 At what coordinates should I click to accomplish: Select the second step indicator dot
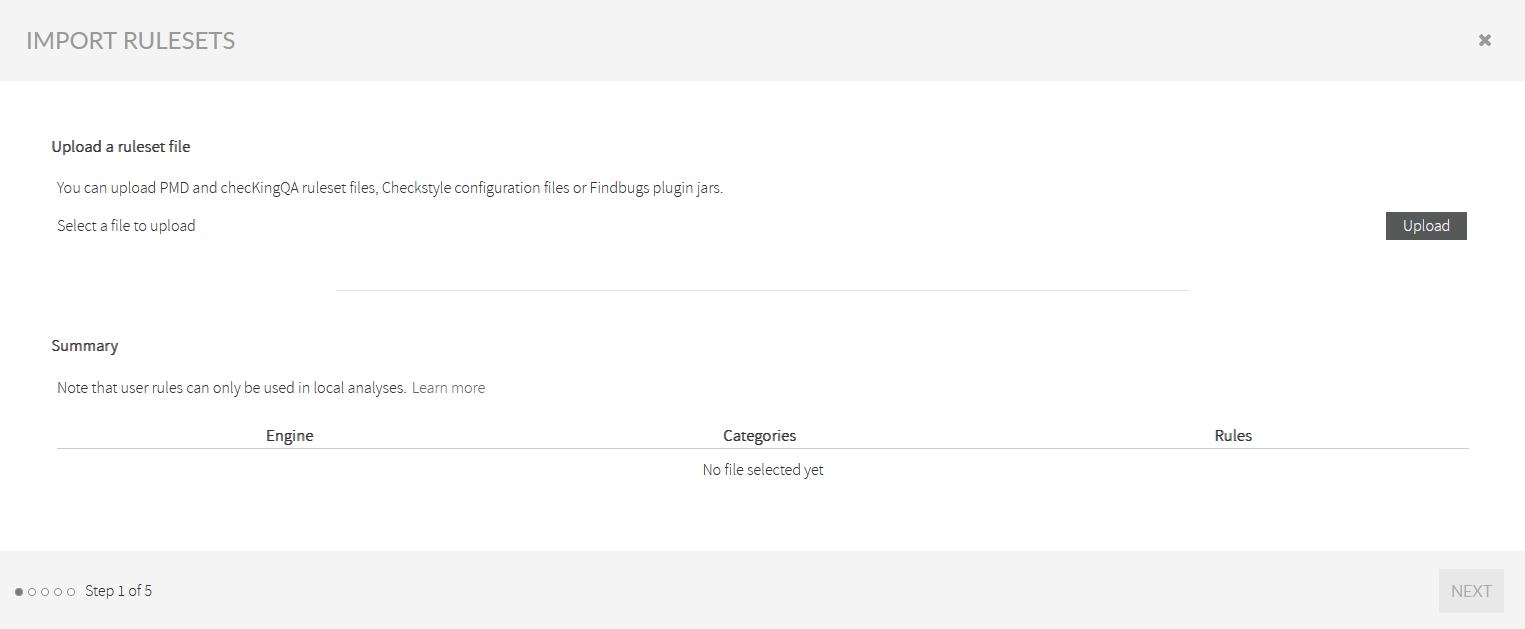pyautogui.click(x=31, y=591)
